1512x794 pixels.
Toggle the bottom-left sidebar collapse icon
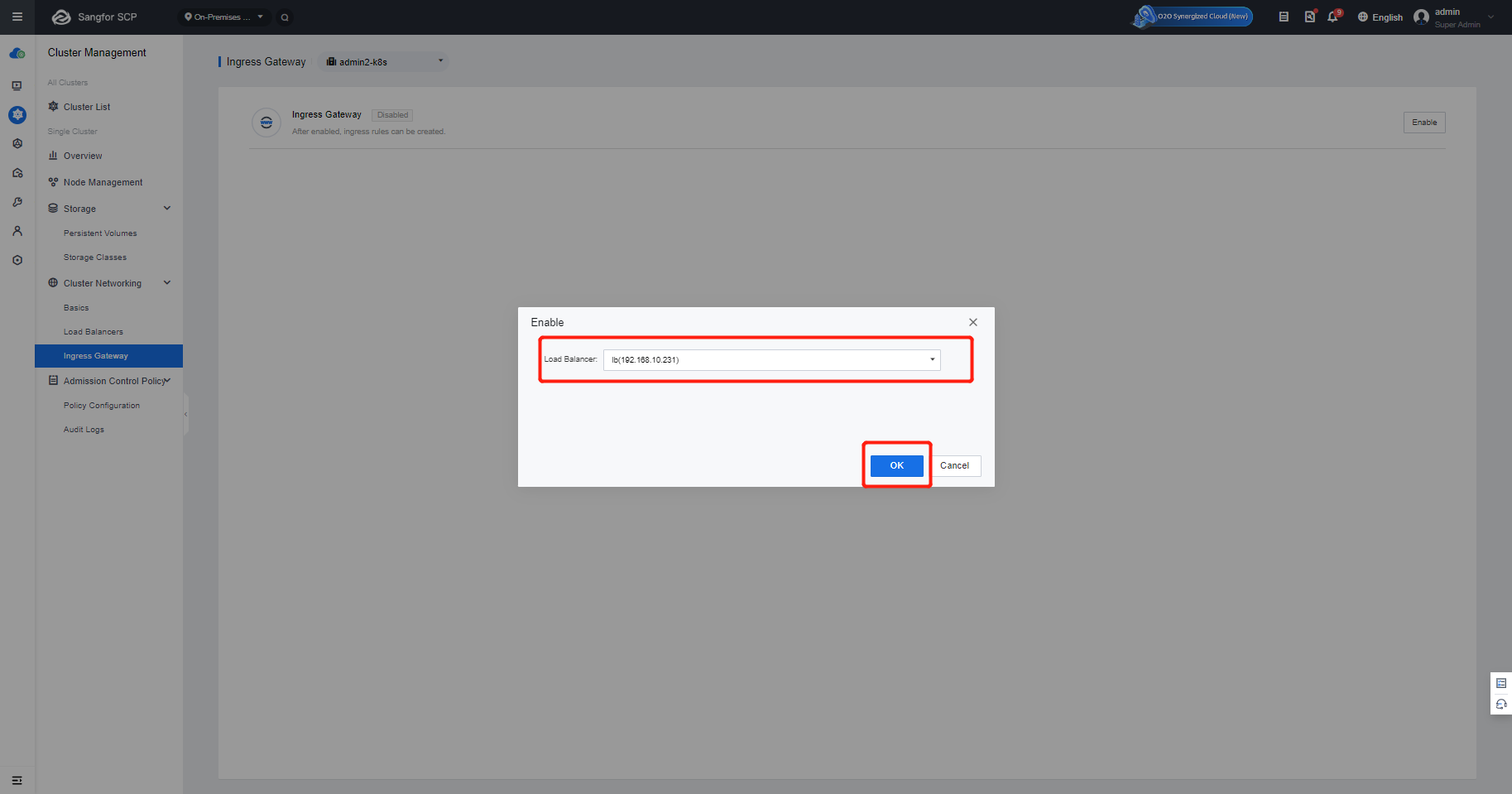[17, 781]
